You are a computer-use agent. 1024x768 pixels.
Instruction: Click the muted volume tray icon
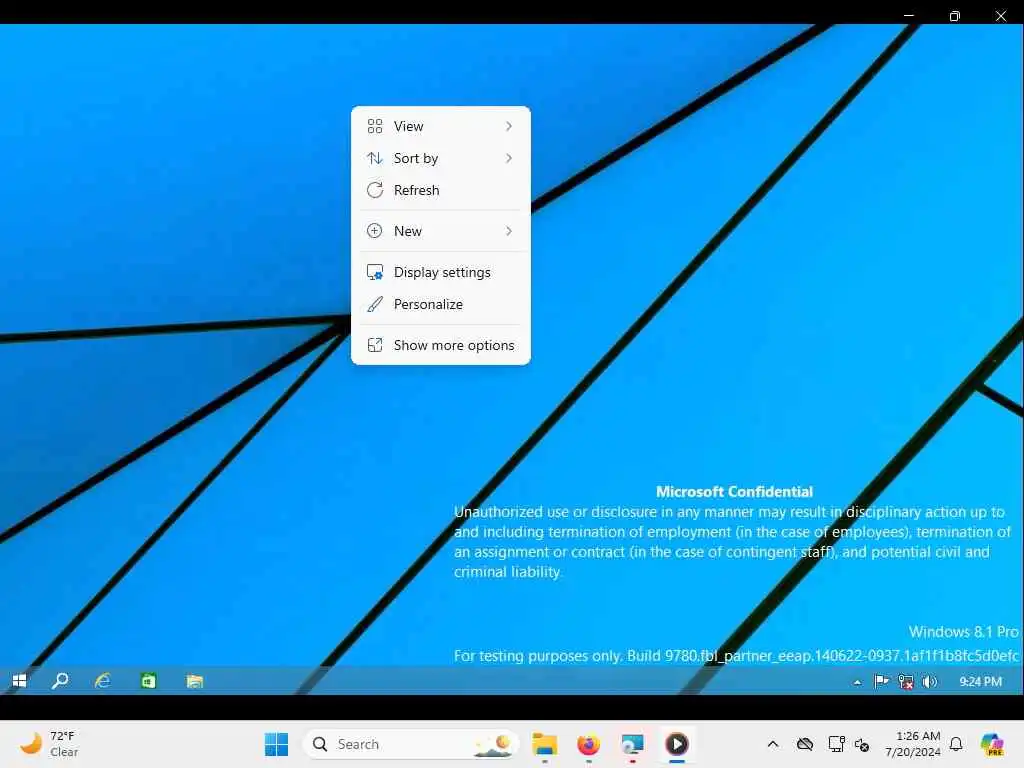(x=862, y=744)
